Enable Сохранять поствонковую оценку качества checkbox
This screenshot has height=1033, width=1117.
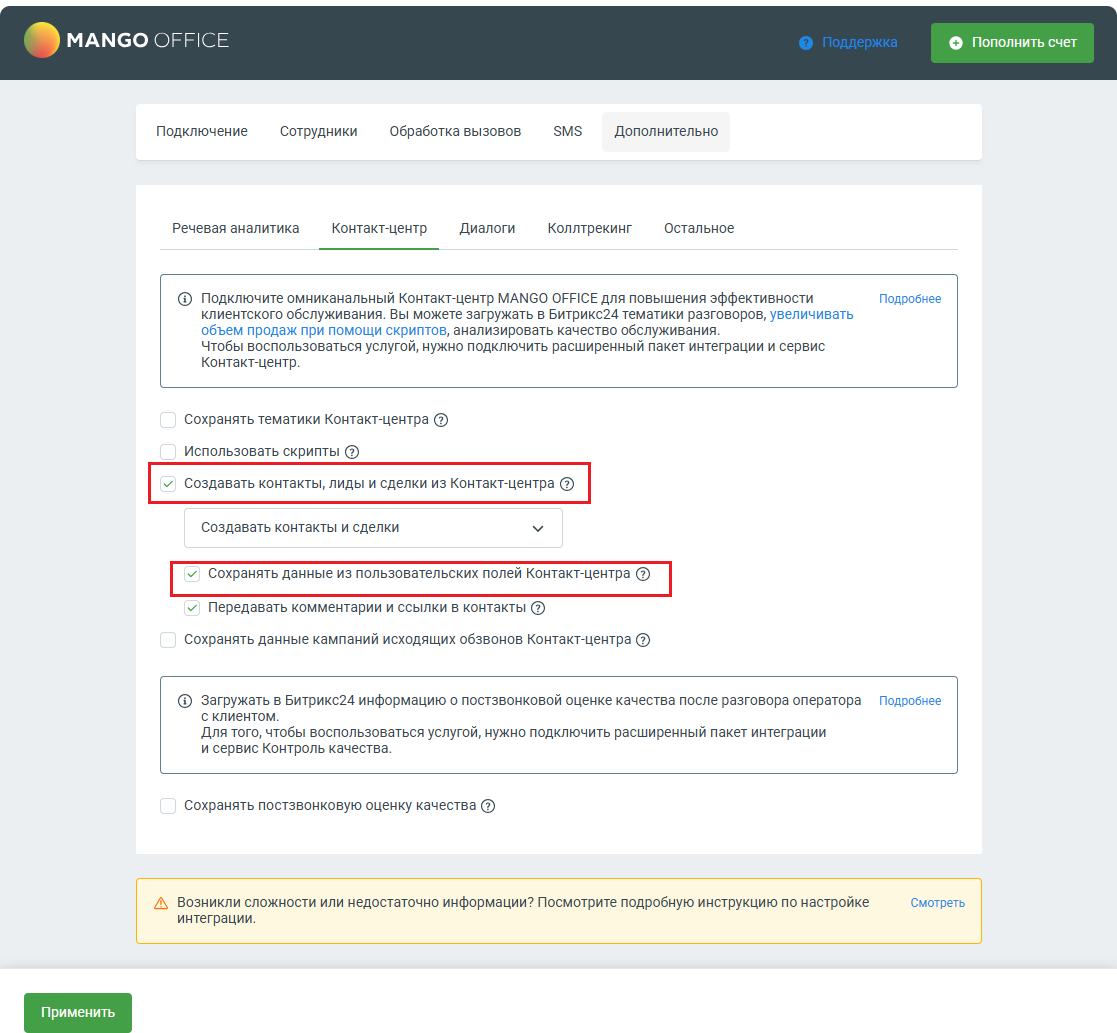tap(168, 806)
